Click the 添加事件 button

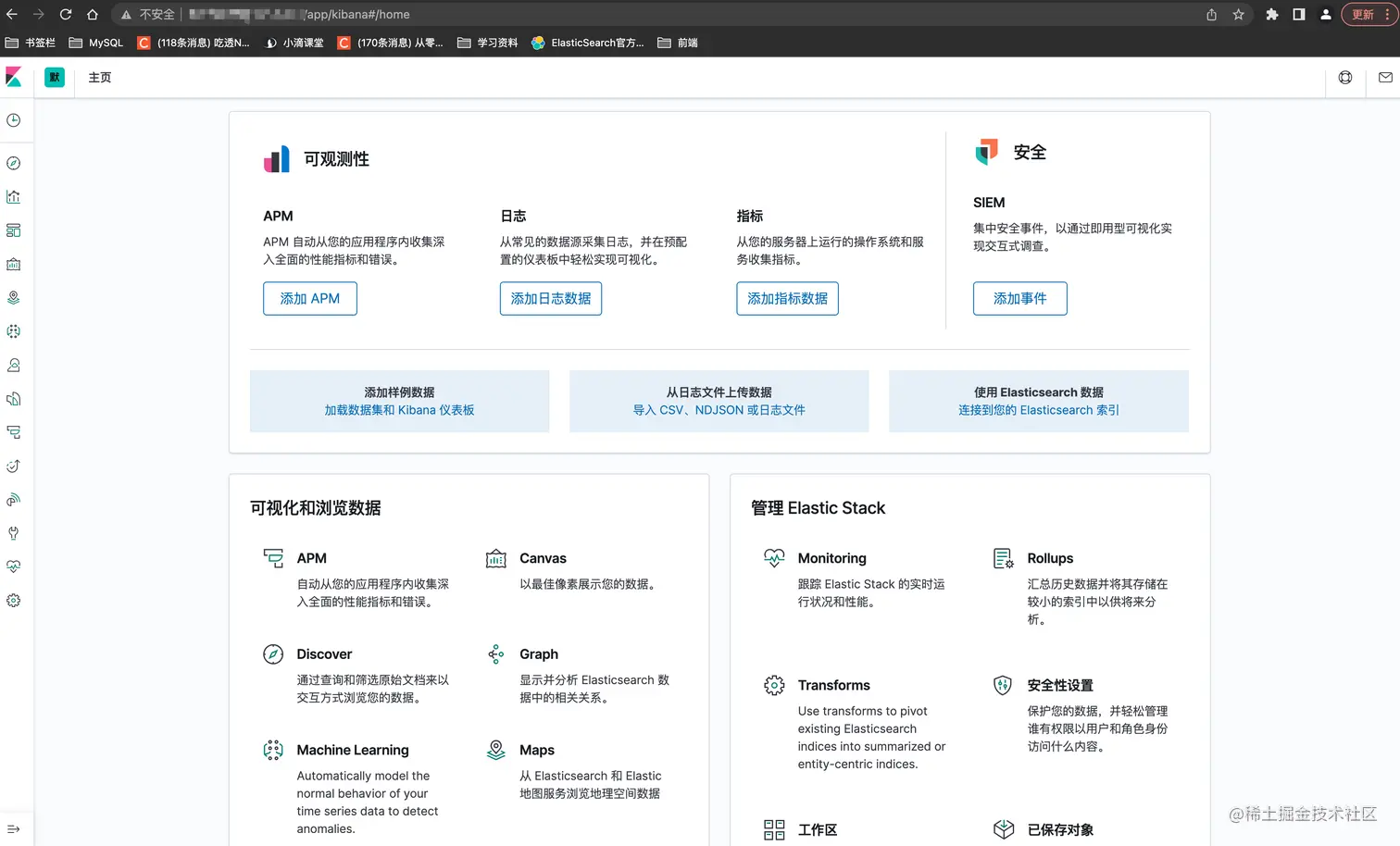coord(1020,298)
